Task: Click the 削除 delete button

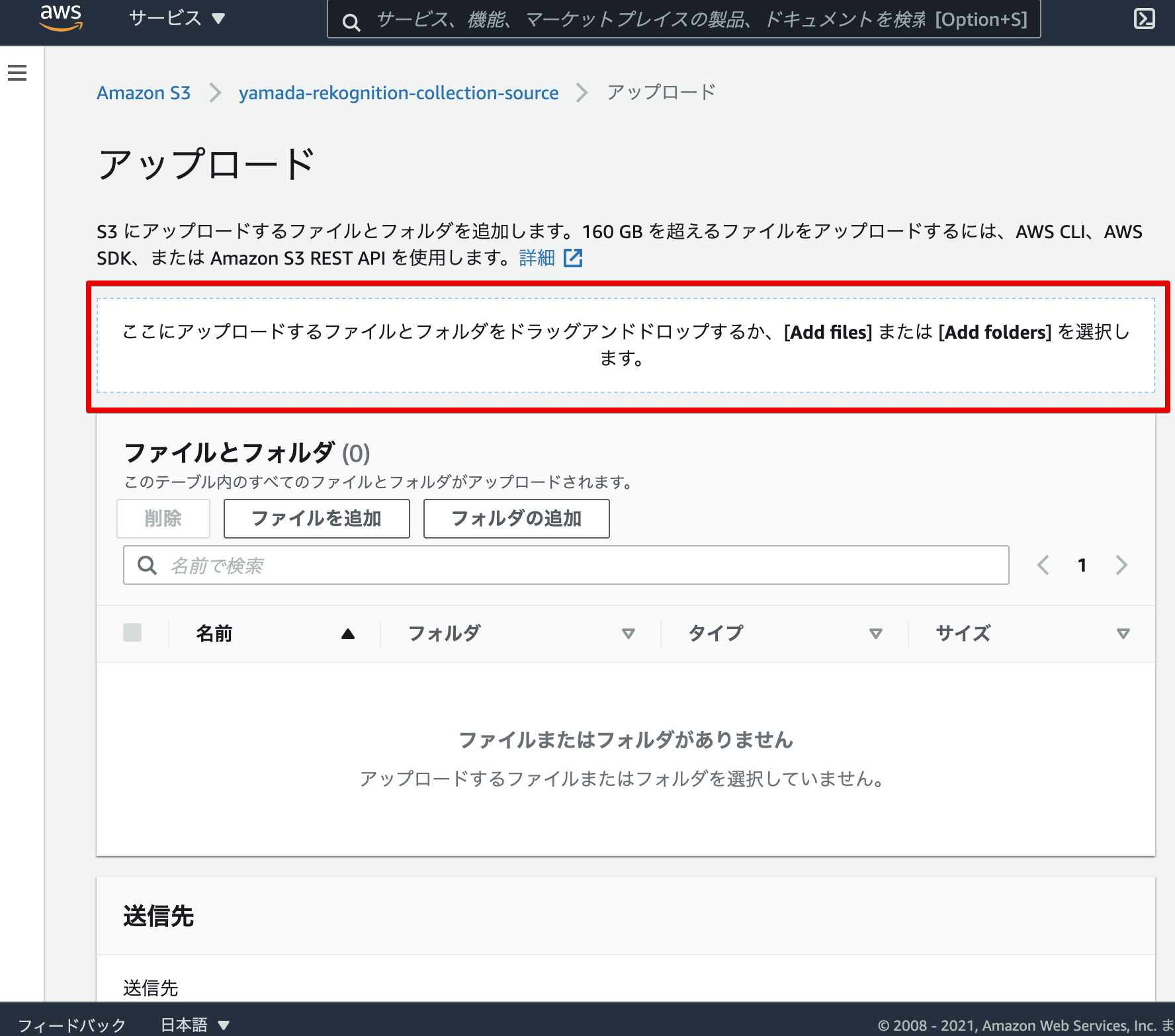Action: click(x=163, y=519)
